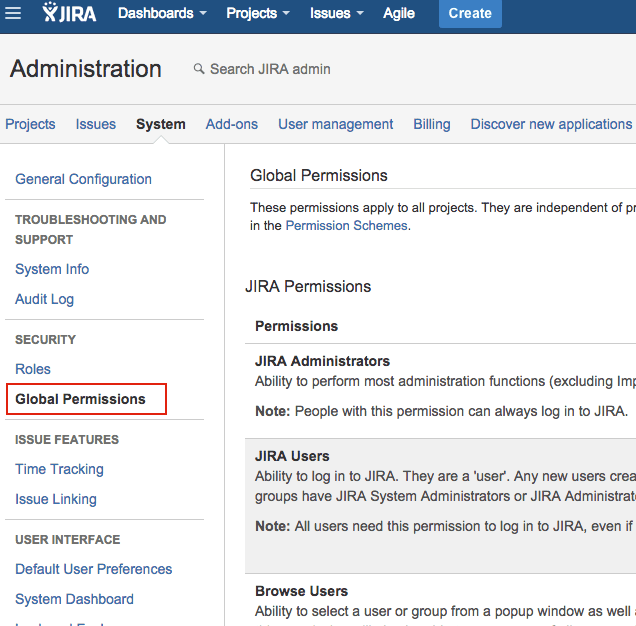The height and width of the screenshot is (626, 636).
Task: Open the Add-ons tab
Action: pyautogui.click(x=232, y=124)
